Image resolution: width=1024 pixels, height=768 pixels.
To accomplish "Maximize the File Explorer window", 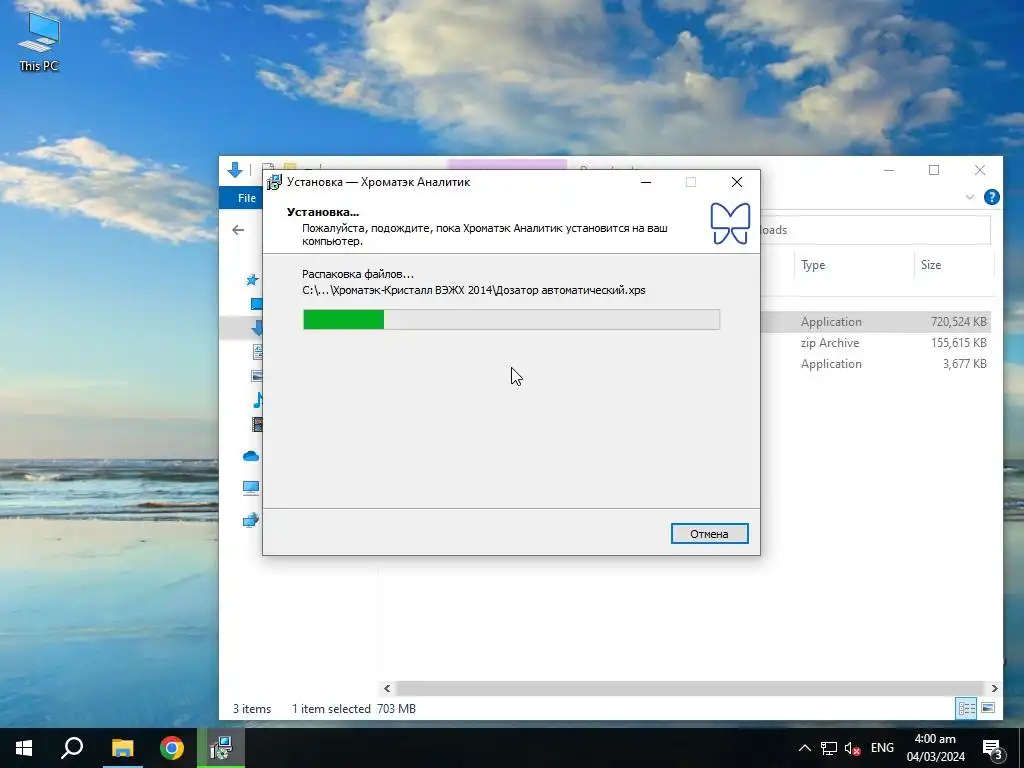I will click(x=934, y=170).
